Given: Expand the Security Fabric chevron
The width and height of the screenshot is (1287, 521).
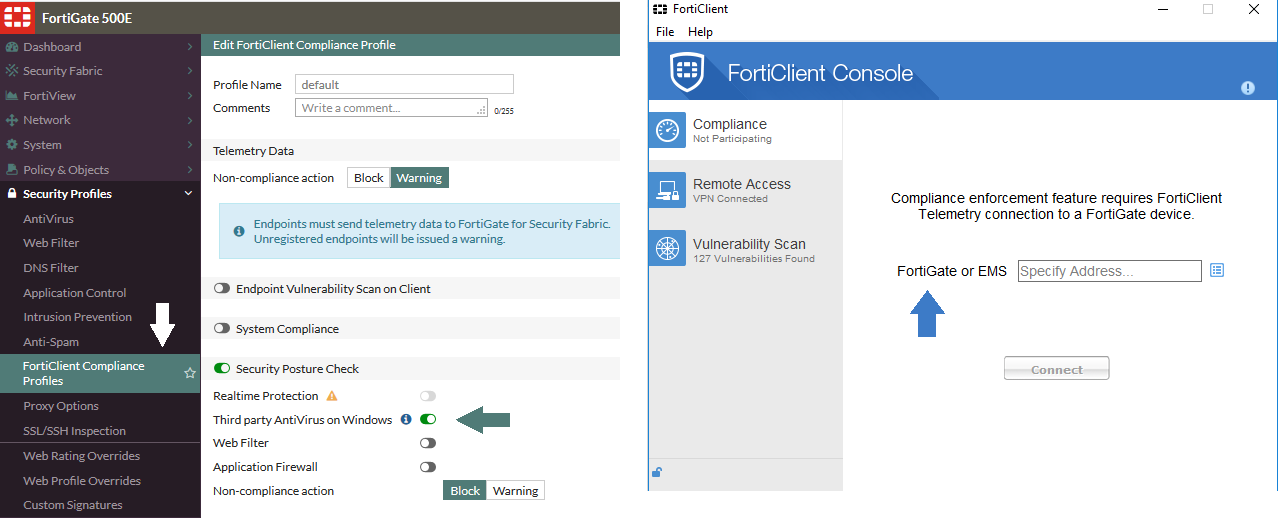Looking at the screenshot, I should click(x=190, y=71).
